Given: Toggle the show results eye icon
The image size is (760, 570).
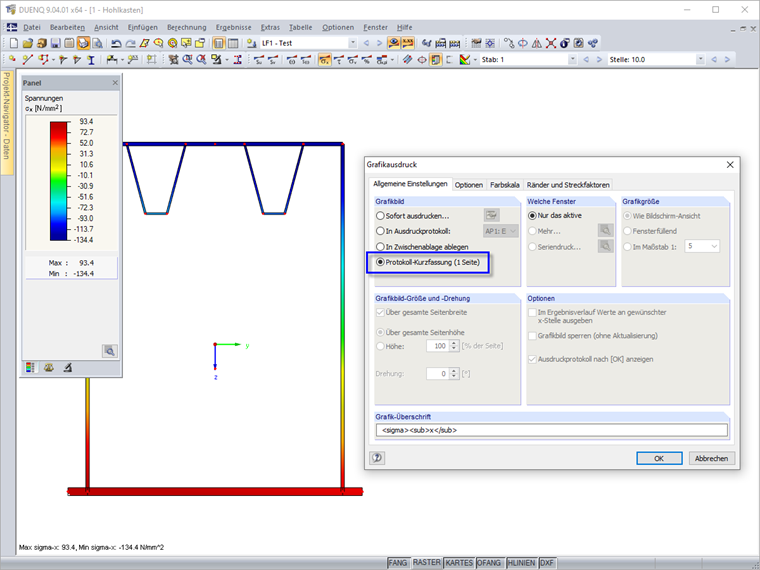Looking at the screenshot, I should (x=394, y=43).
